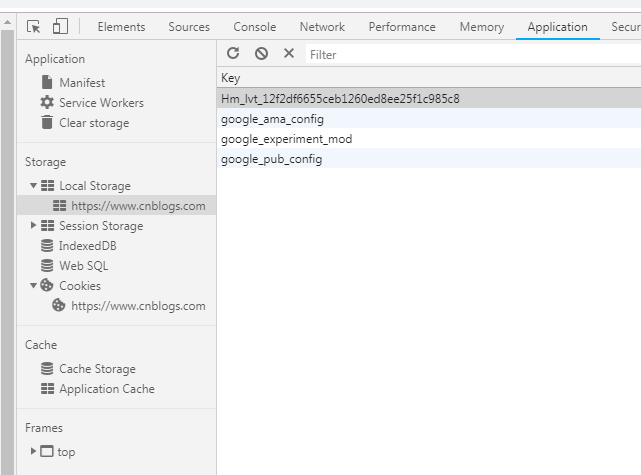
Task: Toggle the device toolbar icon
Action: coord(60,27)
